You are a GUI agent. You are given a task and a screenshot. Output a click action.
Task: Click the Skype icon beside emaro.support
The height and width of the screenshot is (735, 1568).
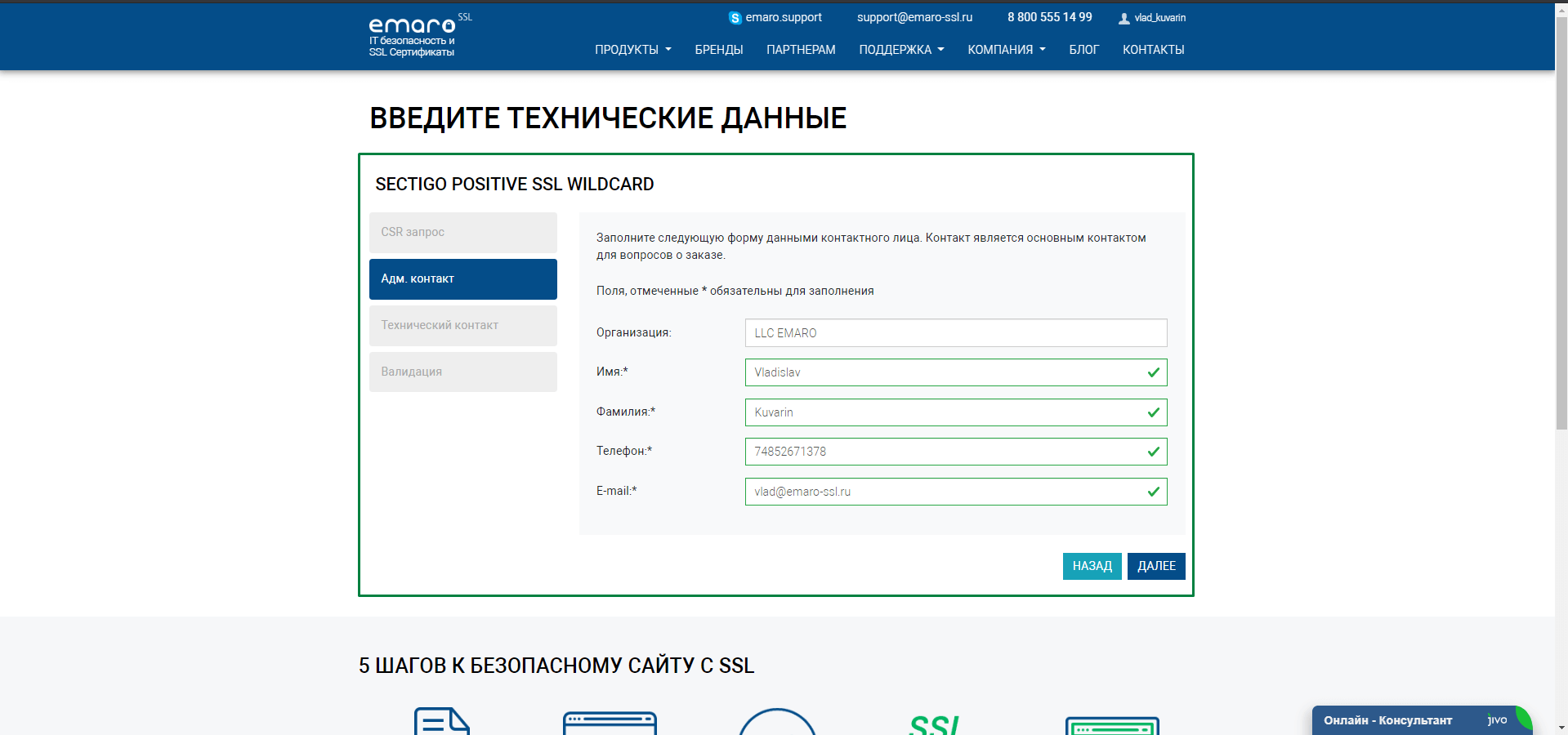pyautogui.click(x=735, y=18)
